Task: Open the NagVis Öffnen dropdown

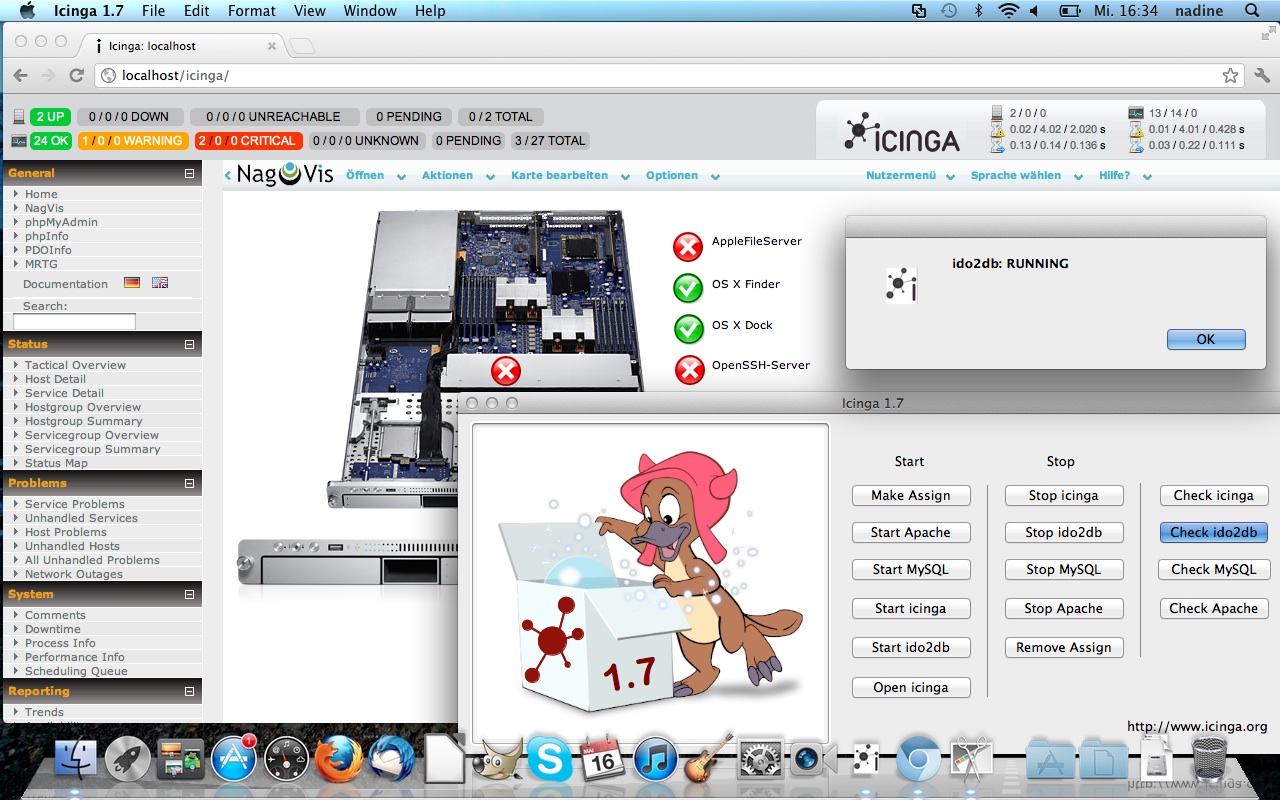Action: (376, 175)
